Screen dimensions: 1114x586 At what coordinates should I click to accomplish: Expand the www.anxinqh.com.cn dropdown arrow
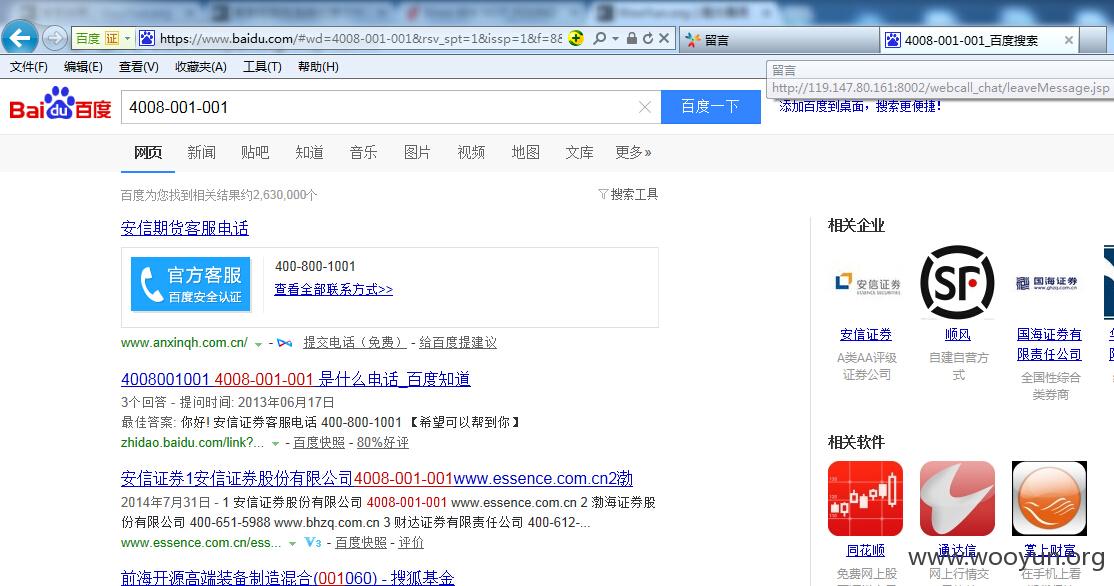(259, 344)
